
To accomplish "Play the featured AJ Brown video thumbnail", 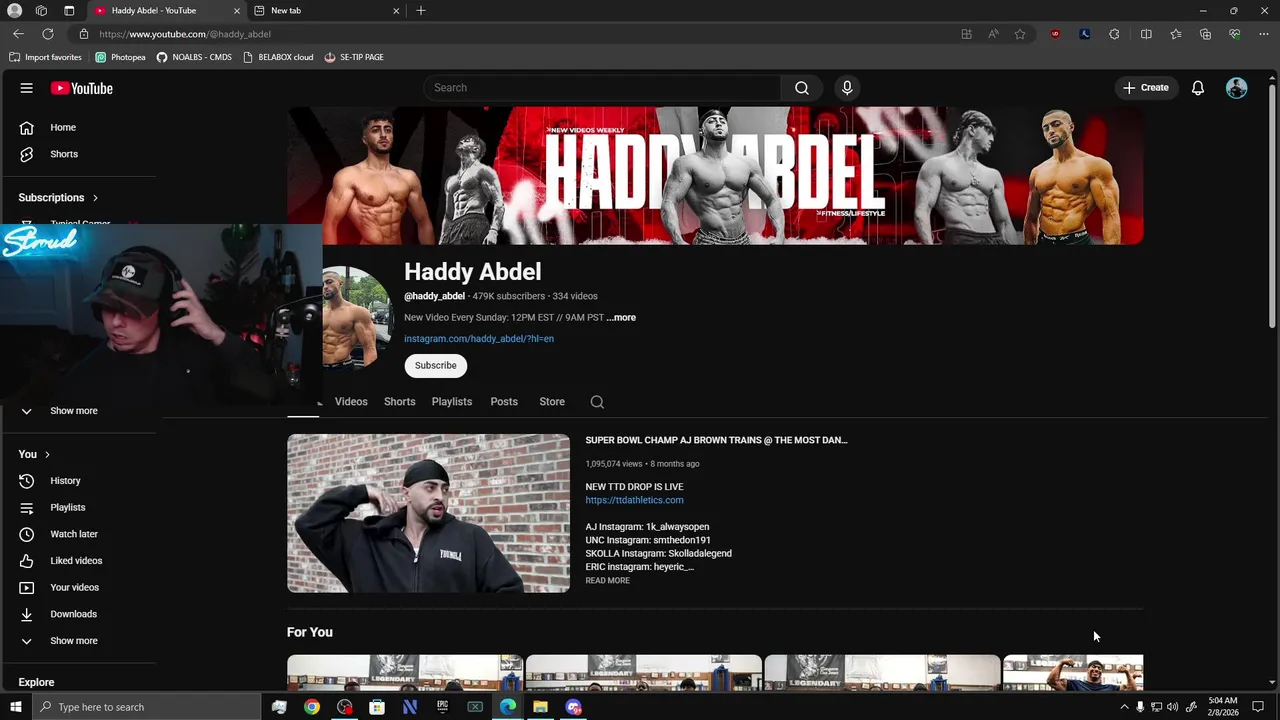I will pos(428,513).
